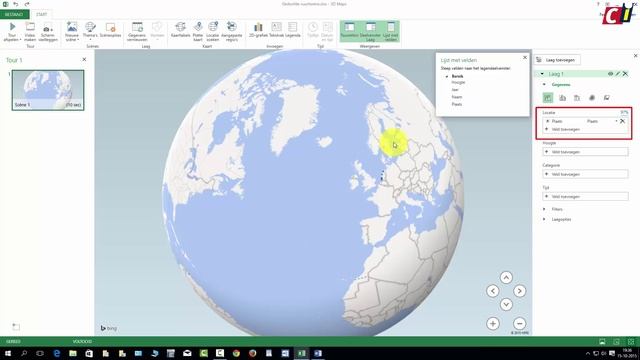
Task: Toggle the Lijst met velden window
Action: [x=391, y=32]
